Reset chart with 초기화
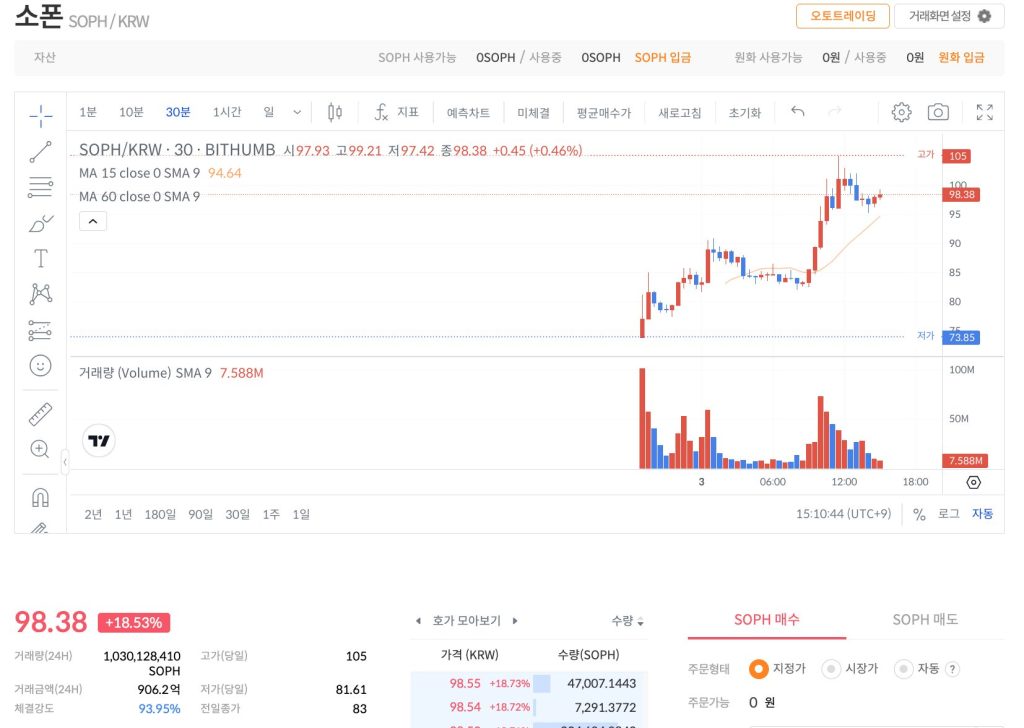The height and width of the screenshot is (728, 1024). [x=745, y=112]
